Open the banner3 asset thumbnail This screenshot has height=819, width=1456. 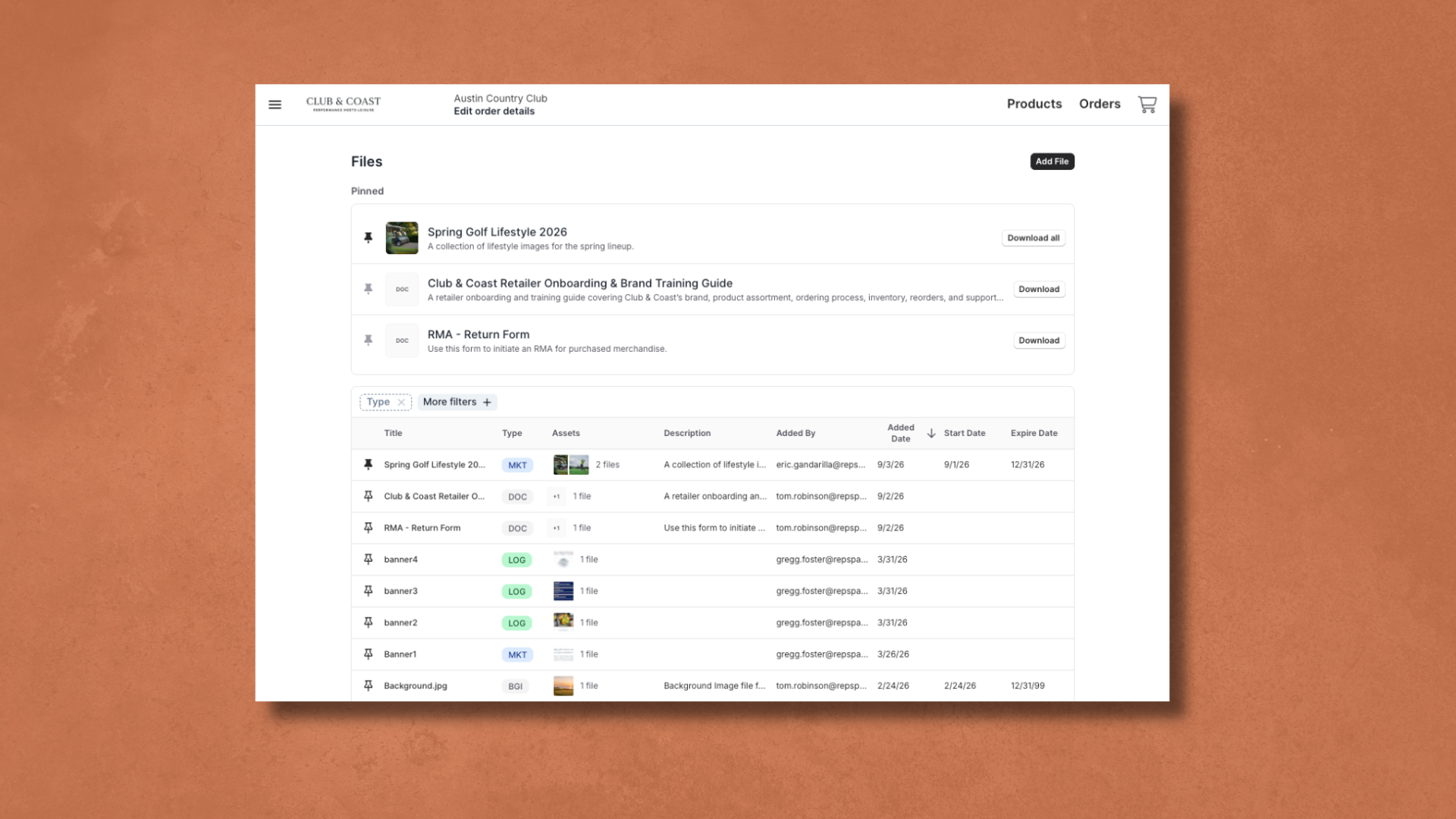(x=563, y=591)
